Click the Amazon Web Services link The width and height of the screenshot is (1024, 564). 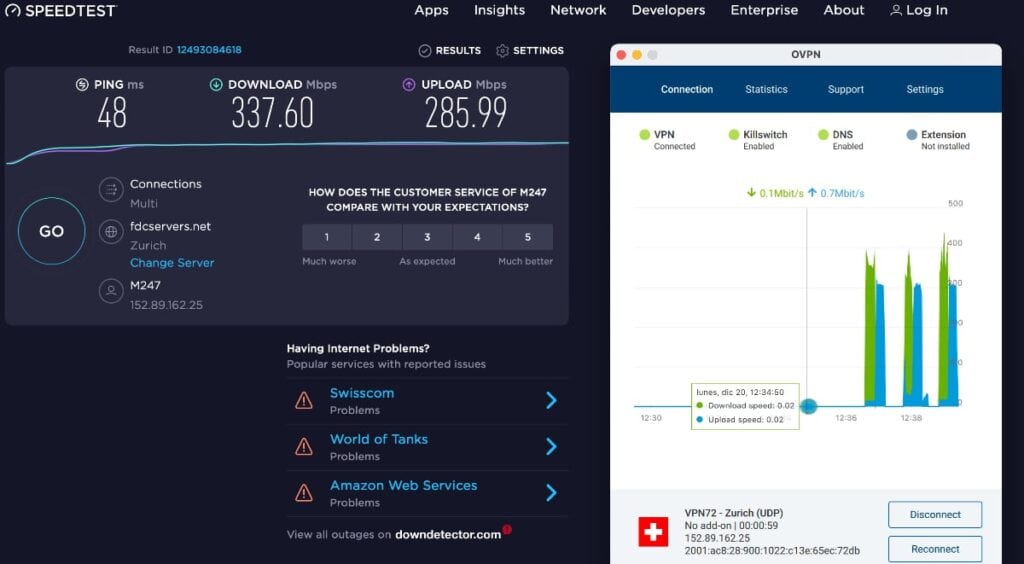click(404, 486)
